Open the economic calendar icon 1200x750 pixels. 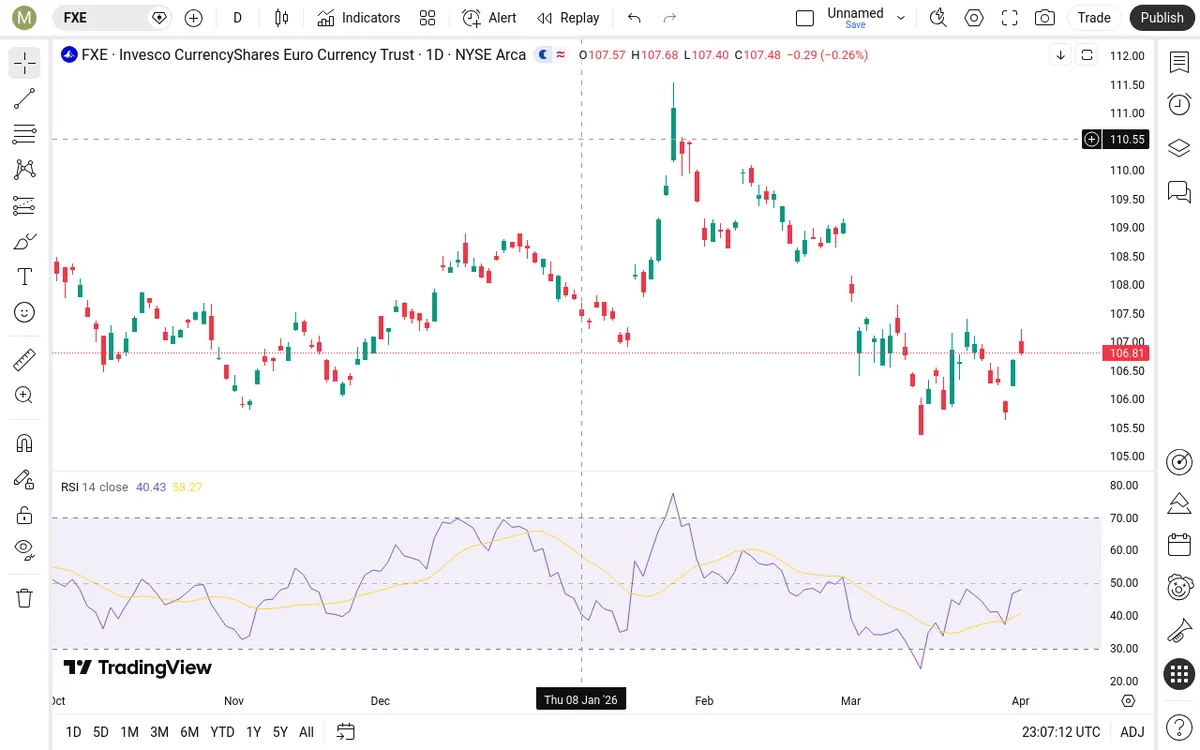click(x=1180, y=545)
